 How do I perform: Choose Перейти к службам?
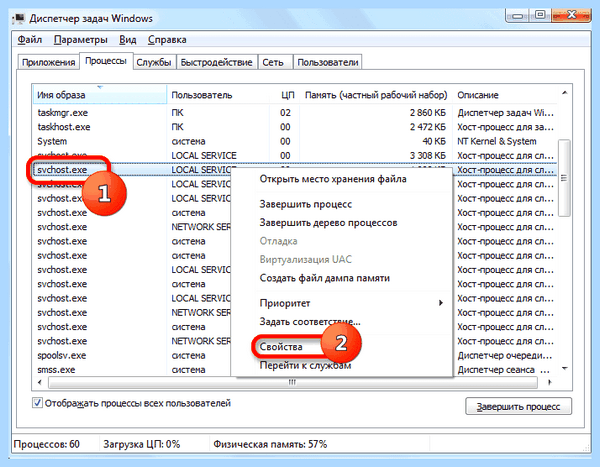coord(305,366)
